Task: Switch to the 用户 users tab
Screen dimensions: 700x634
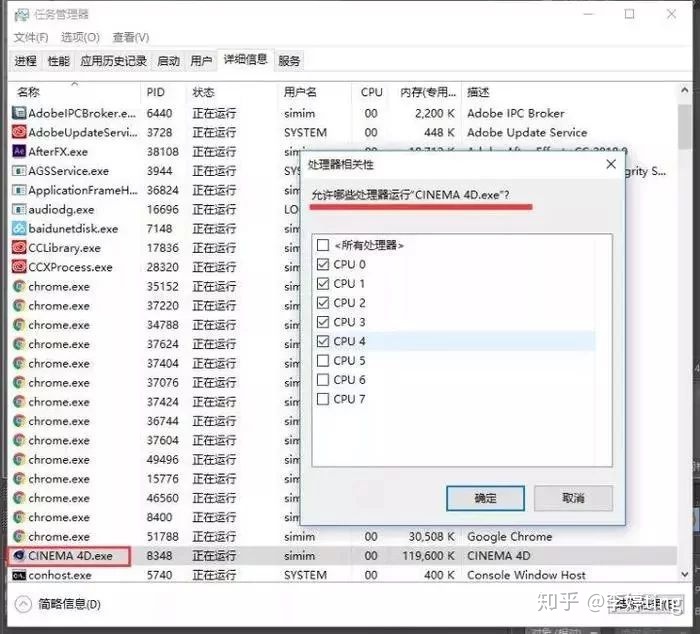Action: click(201, 61)
